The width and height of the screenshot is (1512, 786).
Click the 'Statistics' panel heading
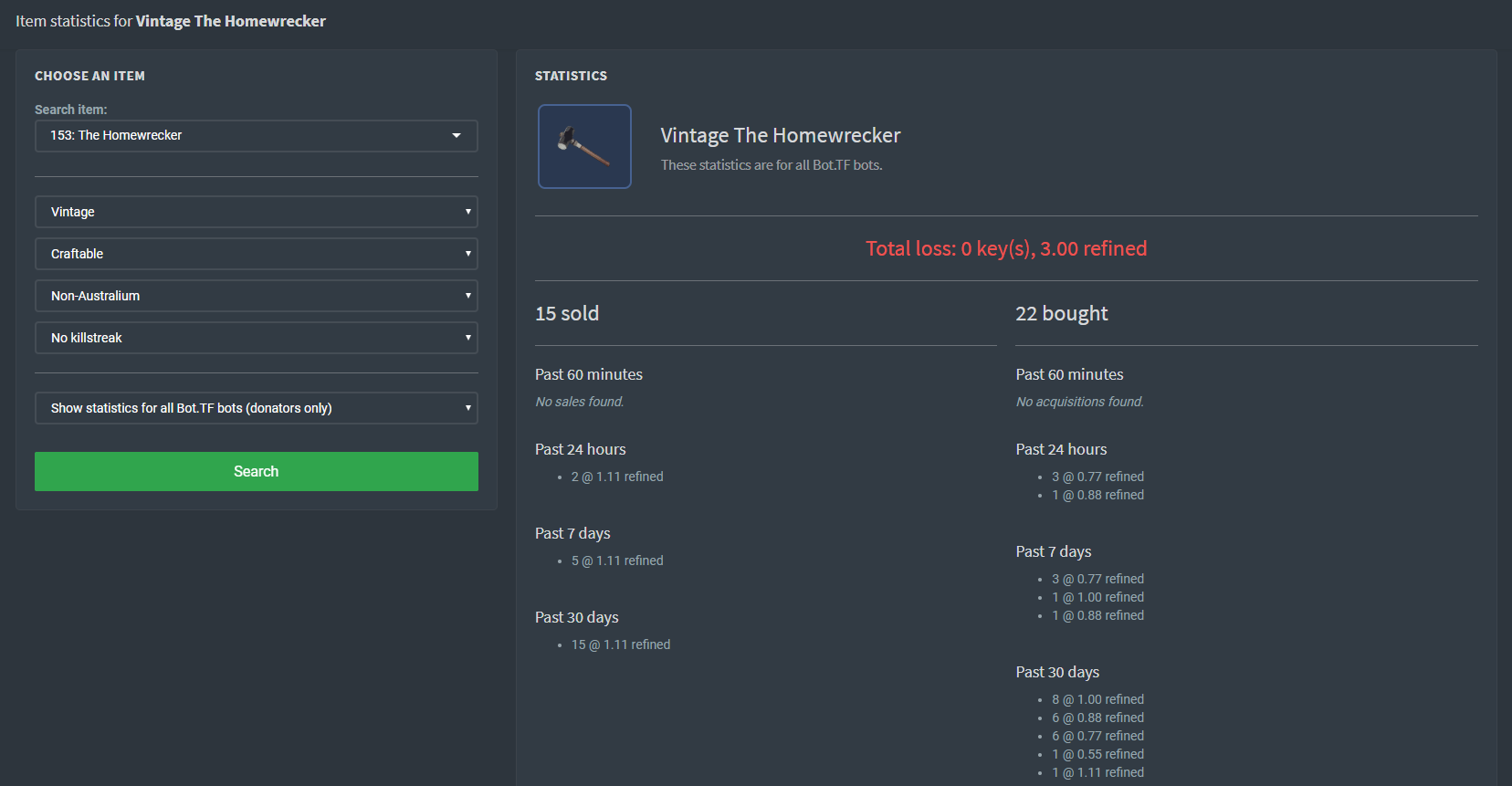point(571,76)
